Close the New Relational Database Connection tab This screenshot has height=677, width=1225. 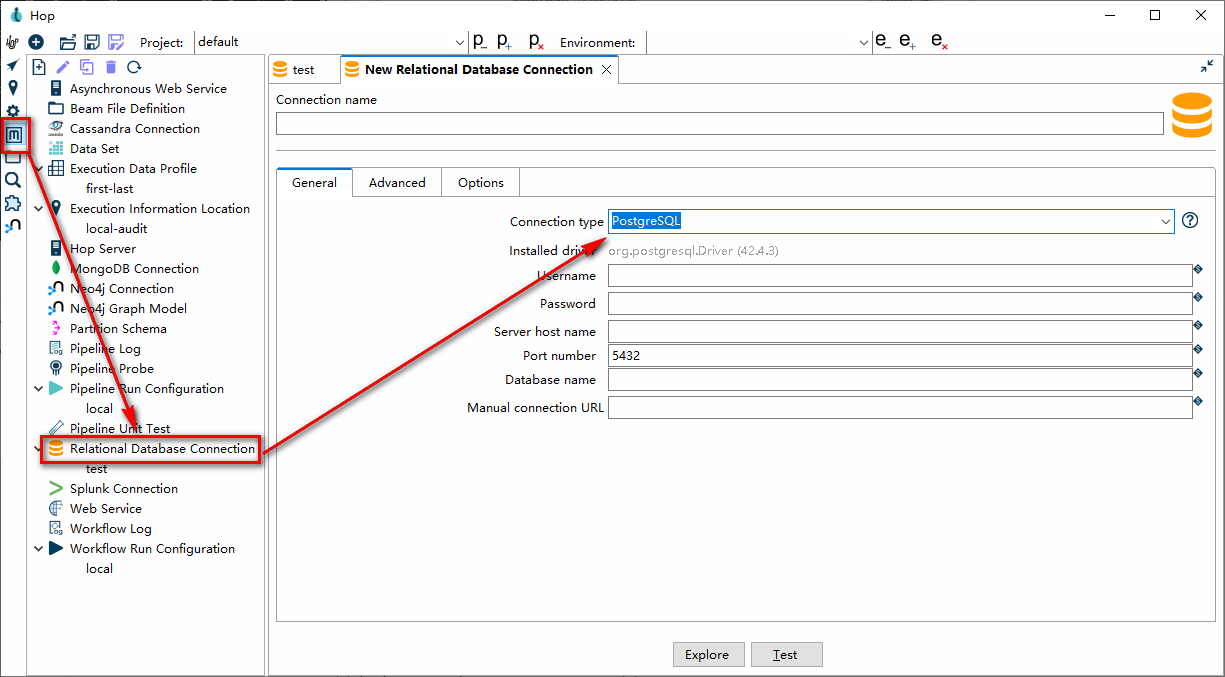pos(604,70)
